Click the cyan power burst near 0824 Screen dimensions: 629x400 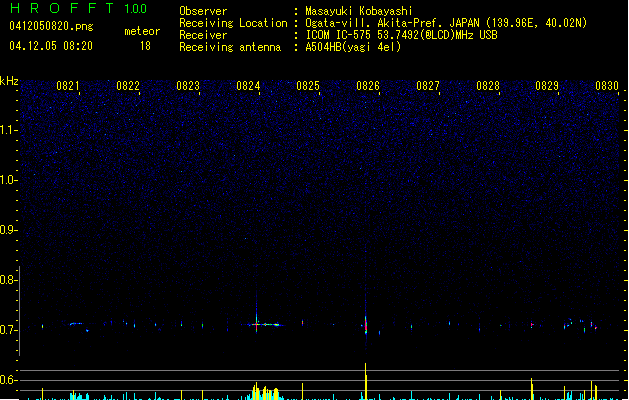(266, 392)
